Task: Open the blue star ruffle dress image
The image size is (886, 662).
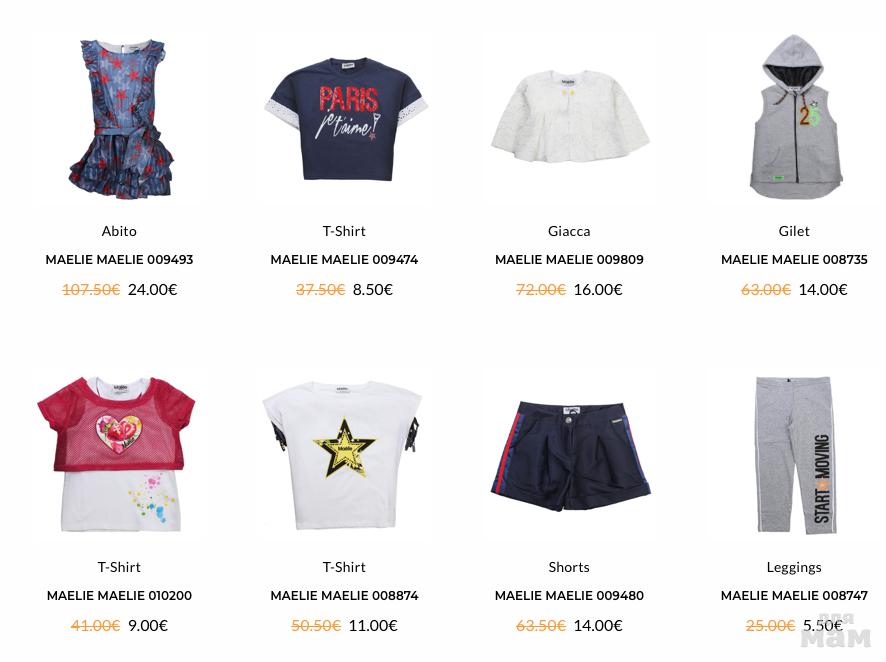Action: click(119, 119)
